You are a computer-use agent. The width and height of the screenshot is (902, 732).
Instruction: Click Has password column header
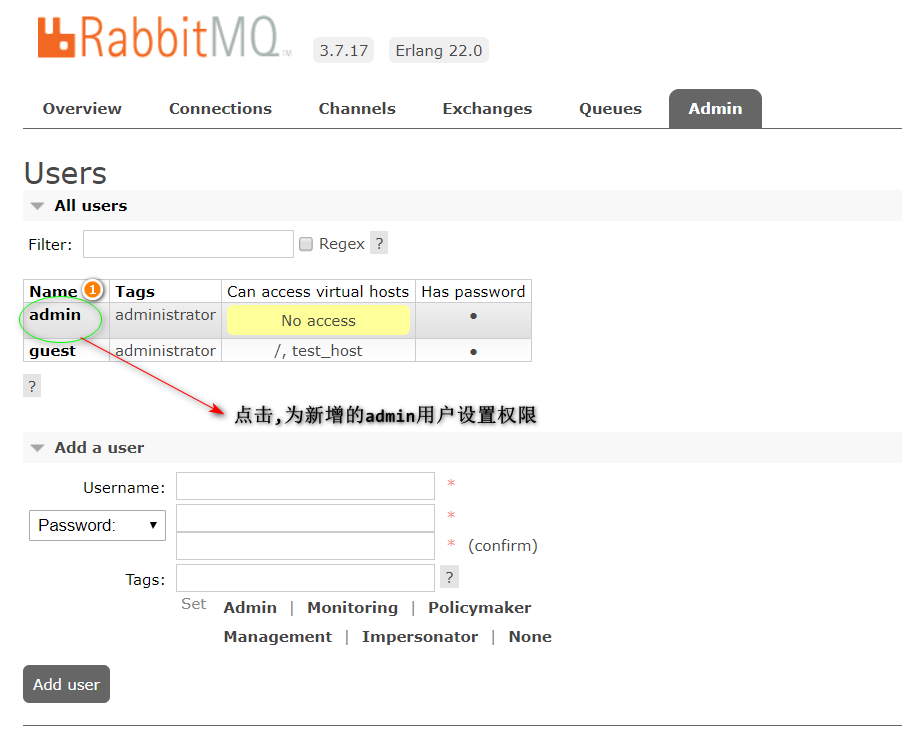pos(473,291)
